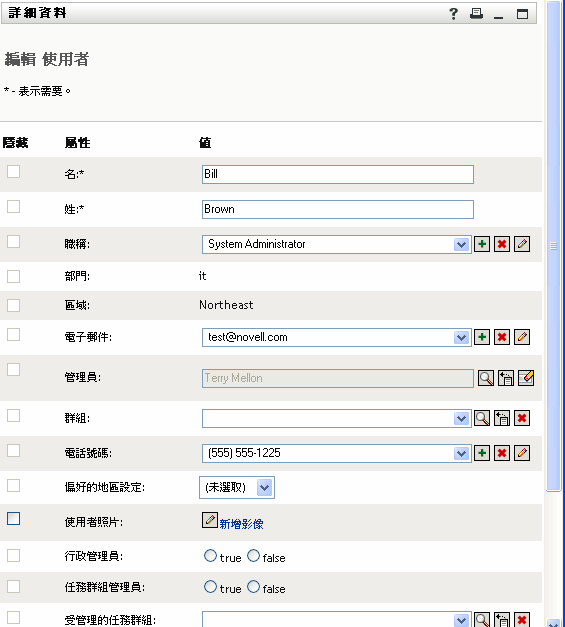The image size is (565, 627).
Task: Clear the 管理員 field with eraser icon
Action: pos(526,378)
